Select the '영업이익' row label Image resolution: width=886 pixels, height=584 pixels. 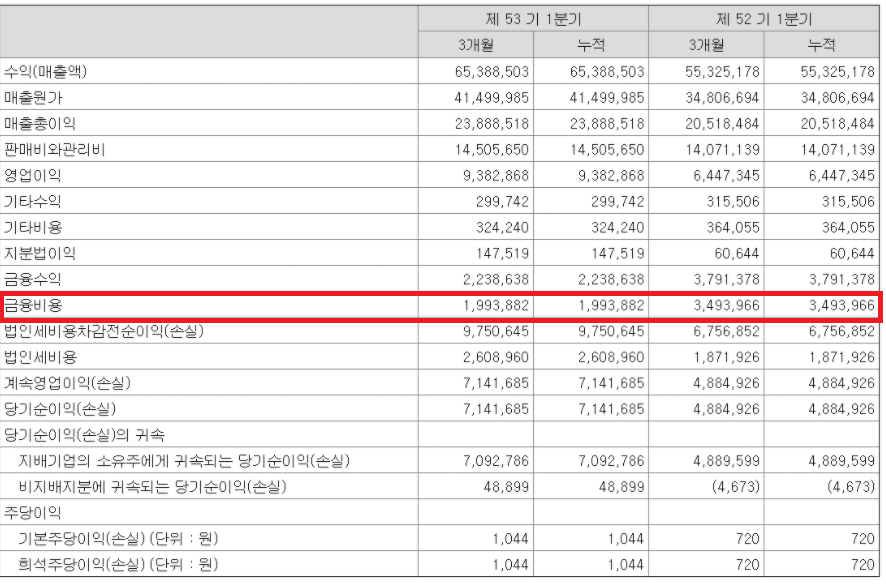32,176
